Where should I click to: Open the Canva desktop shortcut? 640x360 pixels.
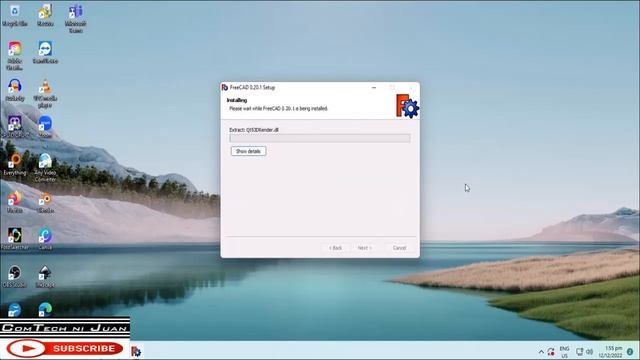pyautogui.click(x=45, y=239)
